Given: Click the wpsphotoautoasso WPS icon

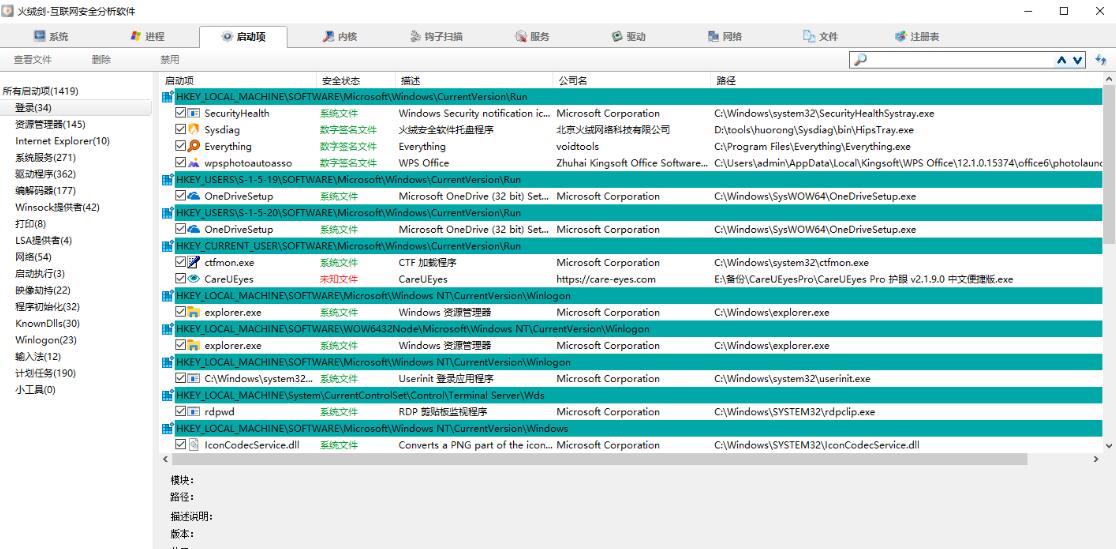Looking at the screenshot, I should [193, 163].
